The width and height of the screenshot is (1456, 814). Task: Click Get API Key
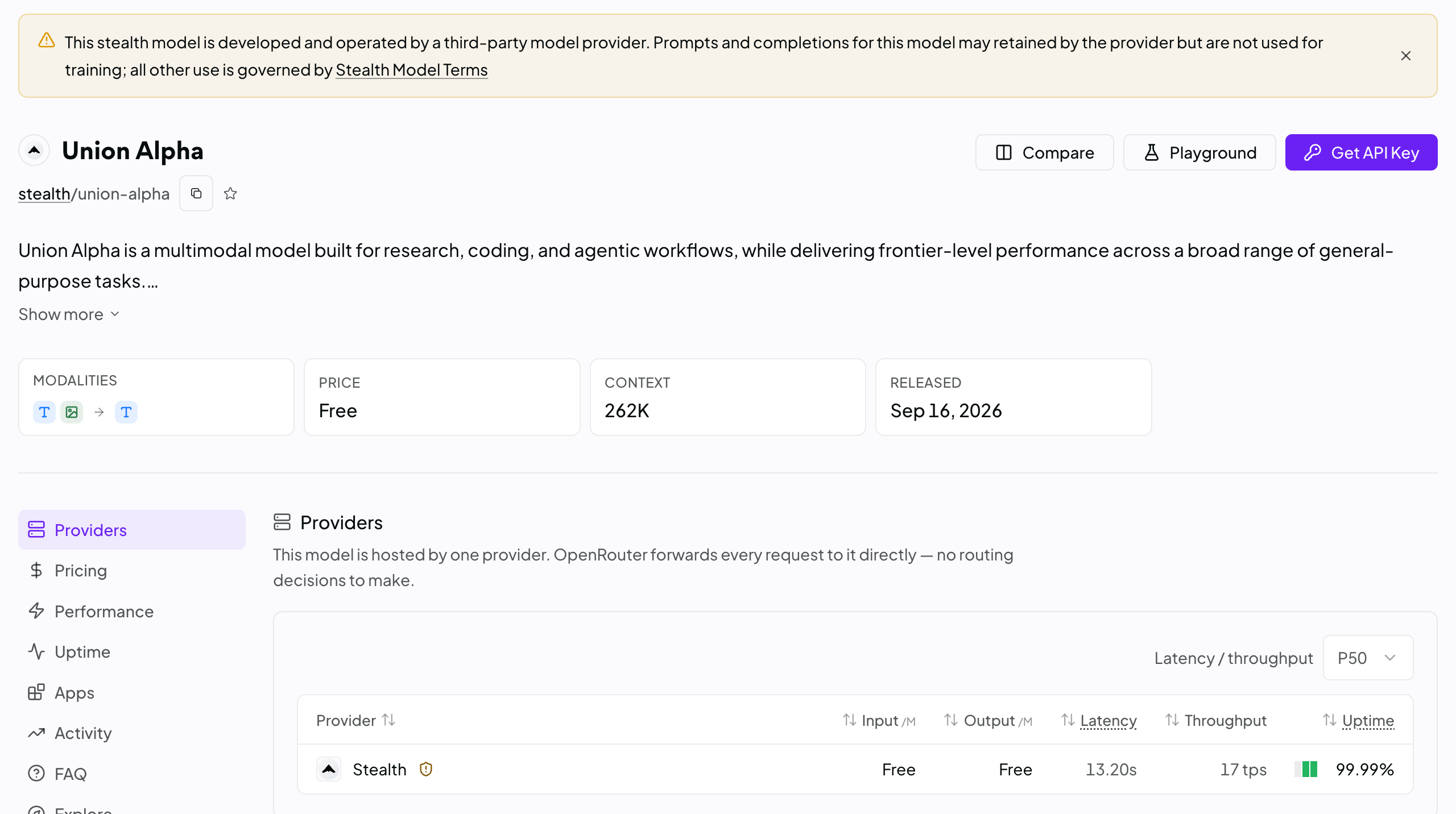pyautogui.click(x=1361, y=152)
